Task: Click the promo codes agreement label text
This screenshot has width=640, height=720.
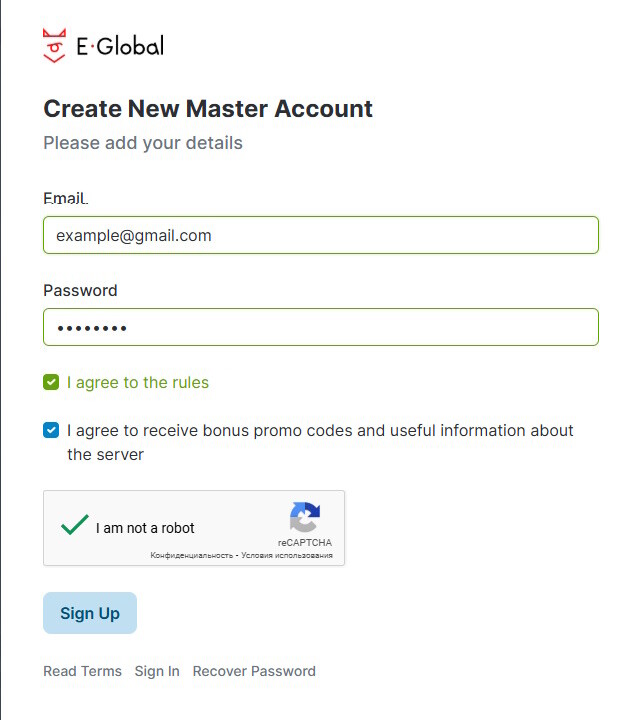Action: 320,431
